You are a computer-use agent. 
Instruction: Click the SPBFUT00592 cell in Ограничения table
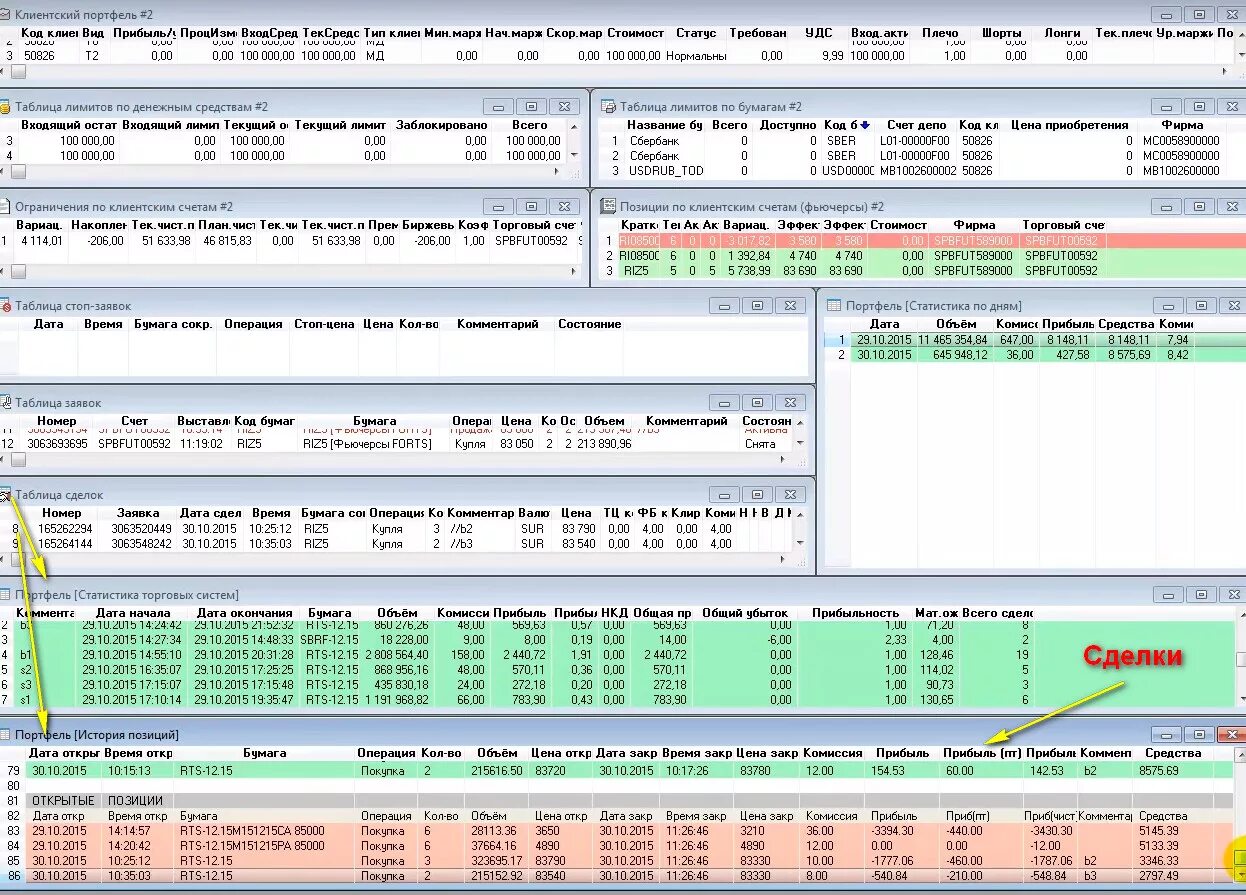click(530, 241)
